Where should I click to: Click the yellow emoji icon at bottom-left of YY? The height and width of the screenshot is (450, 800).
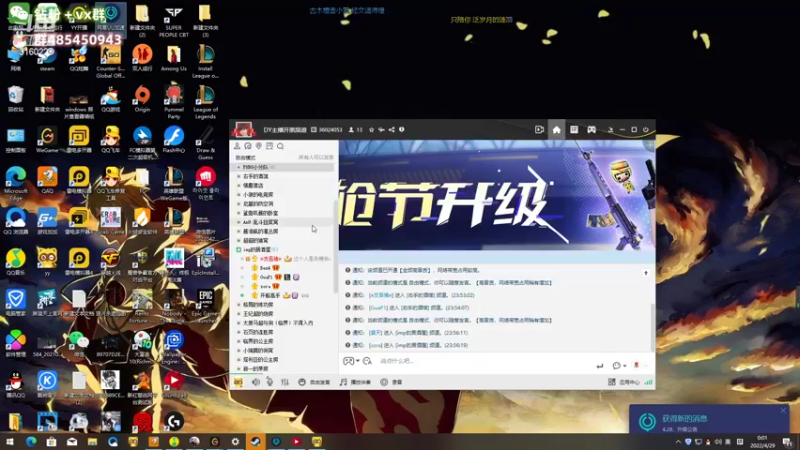[x=238, y=382]
